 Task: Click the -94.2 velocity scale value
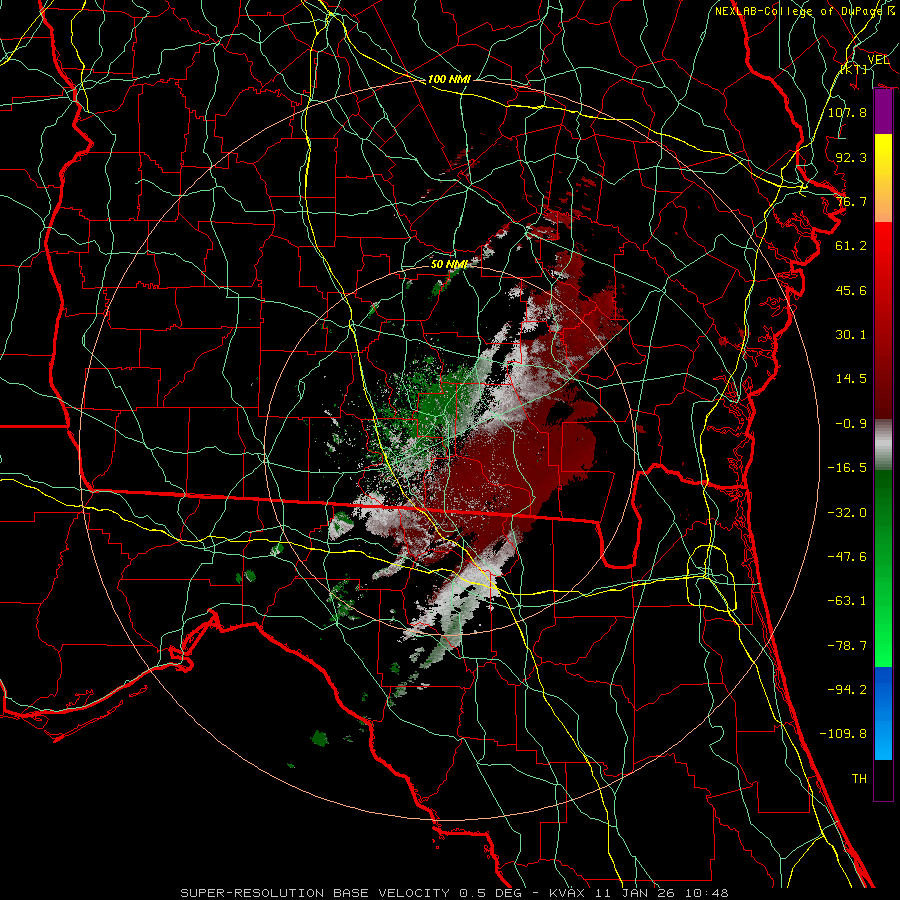coord(847,690)
